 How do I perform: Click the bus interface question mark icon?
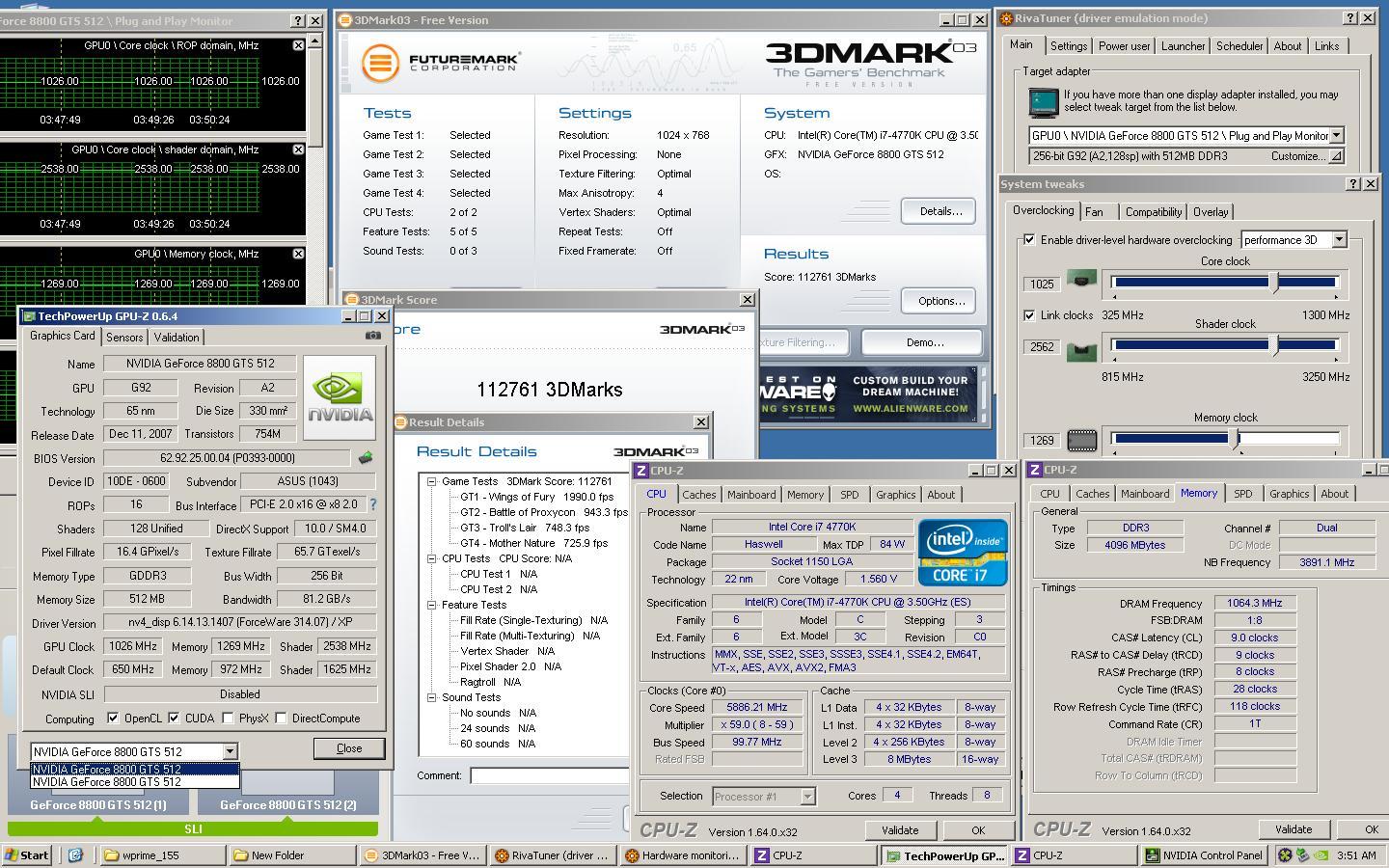click(x=373, y=504)
